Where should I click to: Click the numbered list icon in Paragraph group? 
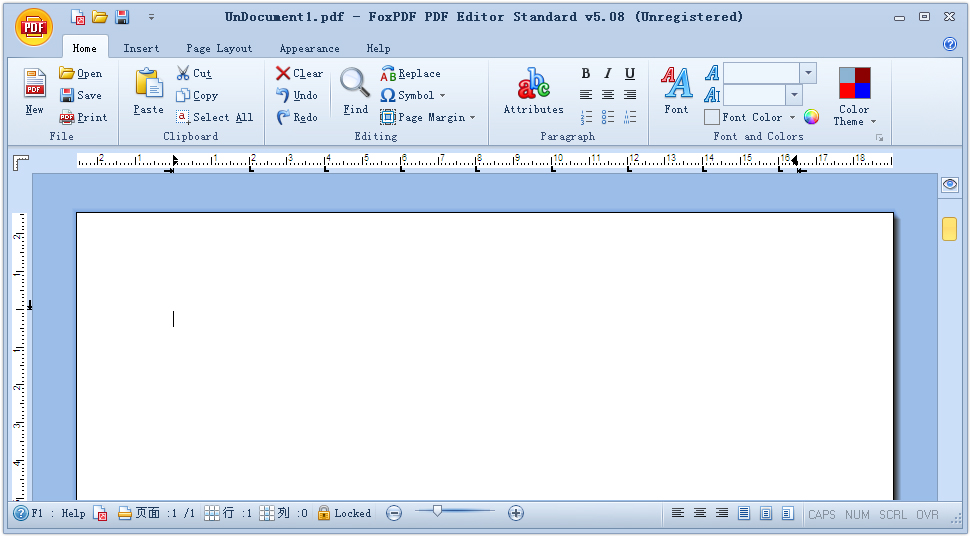click(586, 116)
